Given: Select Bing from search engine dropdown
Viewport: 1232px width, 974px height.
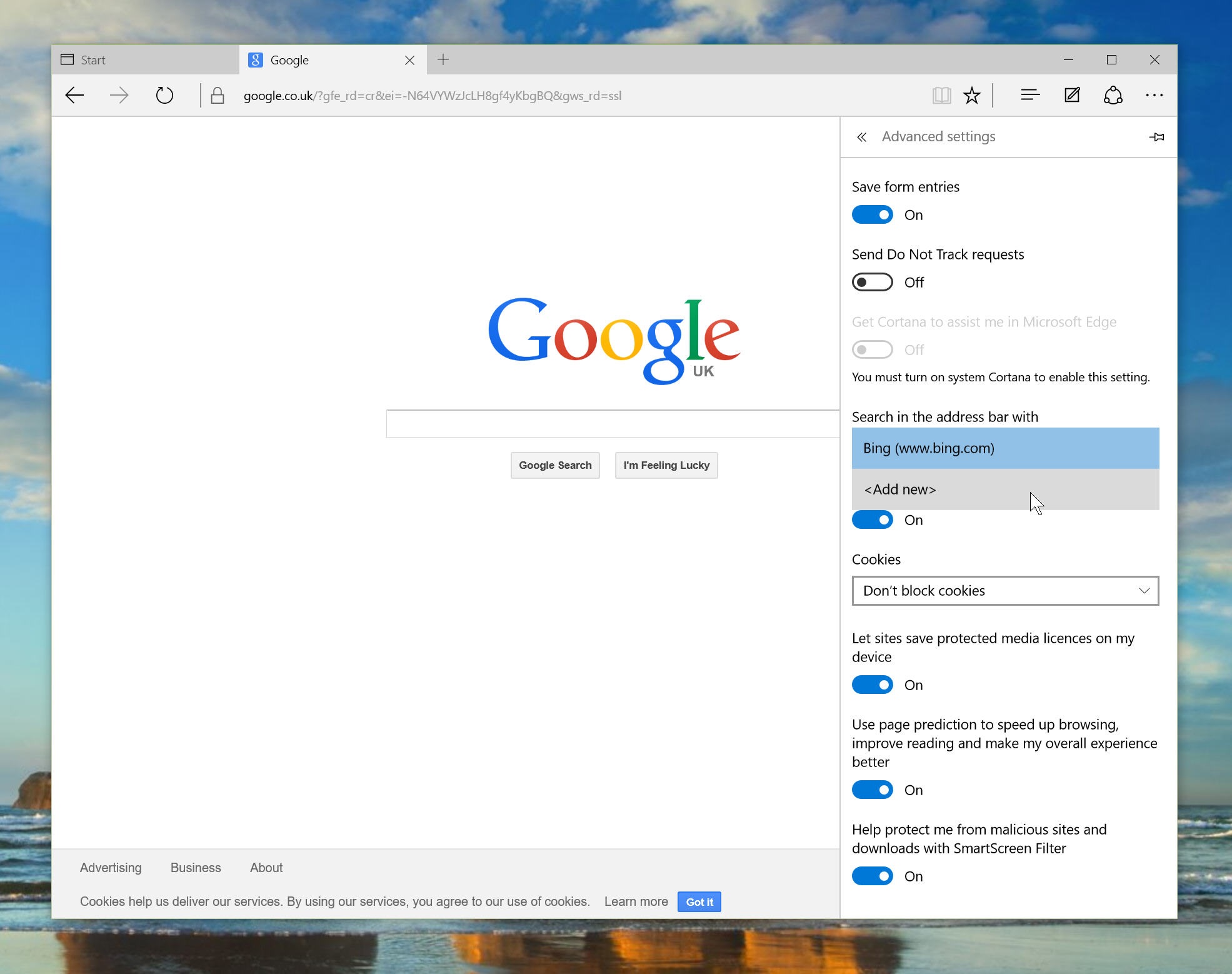Looking at the screenshot, I should (1004, 448).
